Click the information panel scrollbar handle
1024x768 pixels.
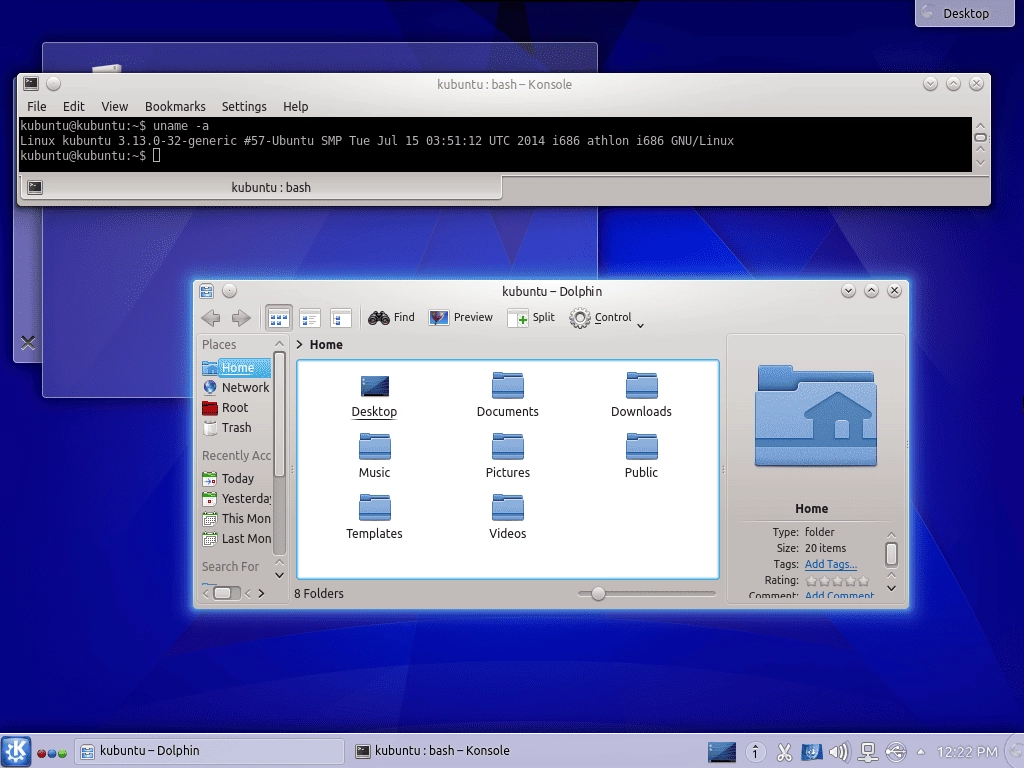[891, 554]
